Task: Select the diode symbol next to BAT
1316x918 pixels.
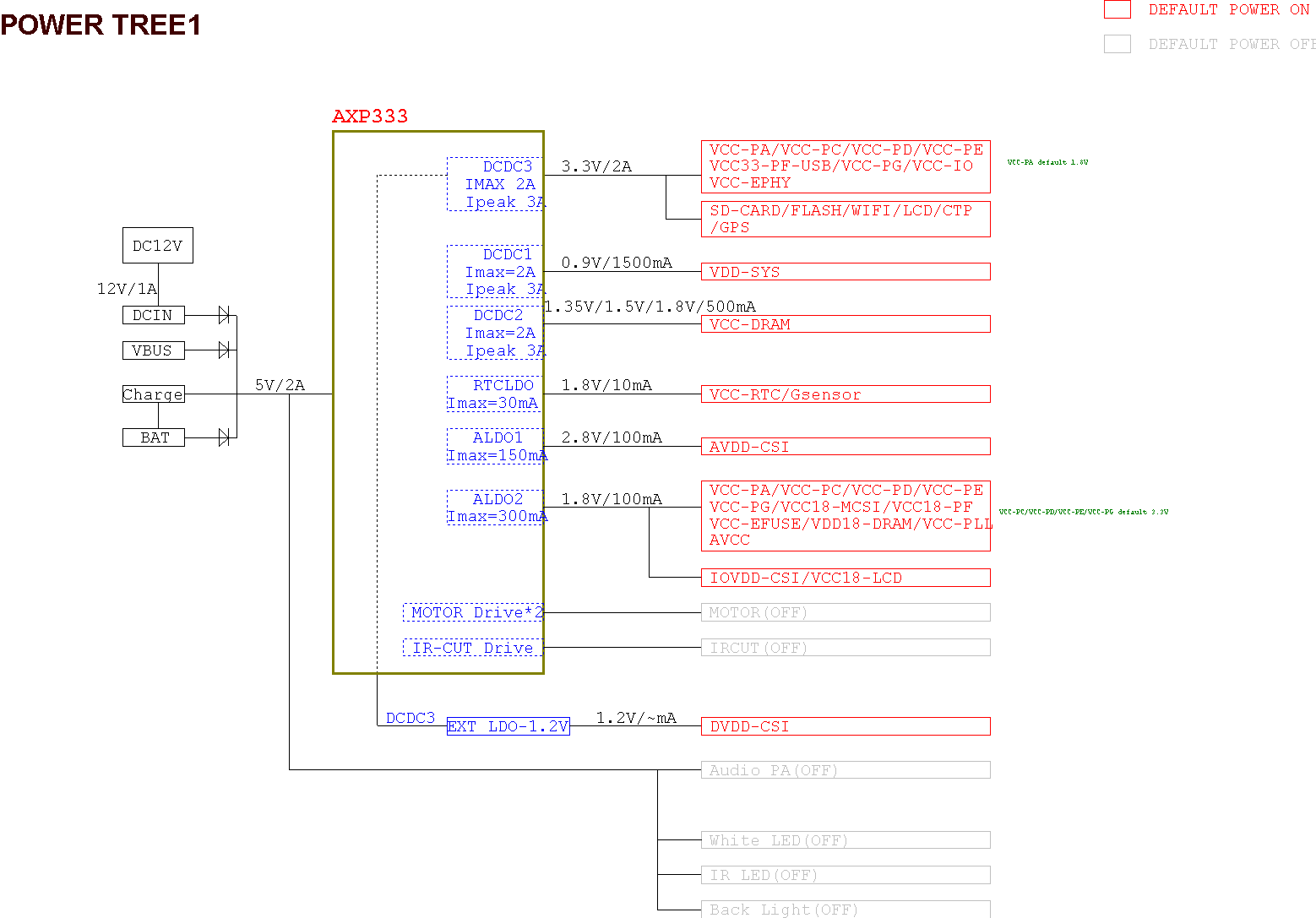Action: point(224,437)
